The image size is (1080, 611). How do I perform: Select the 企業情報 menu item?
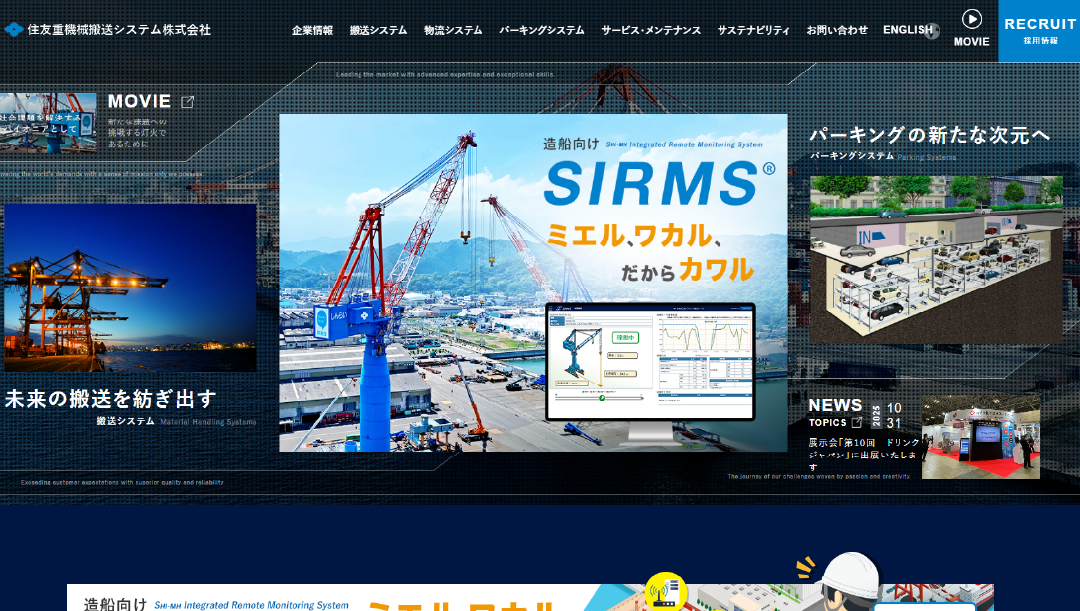coord(312,31)
